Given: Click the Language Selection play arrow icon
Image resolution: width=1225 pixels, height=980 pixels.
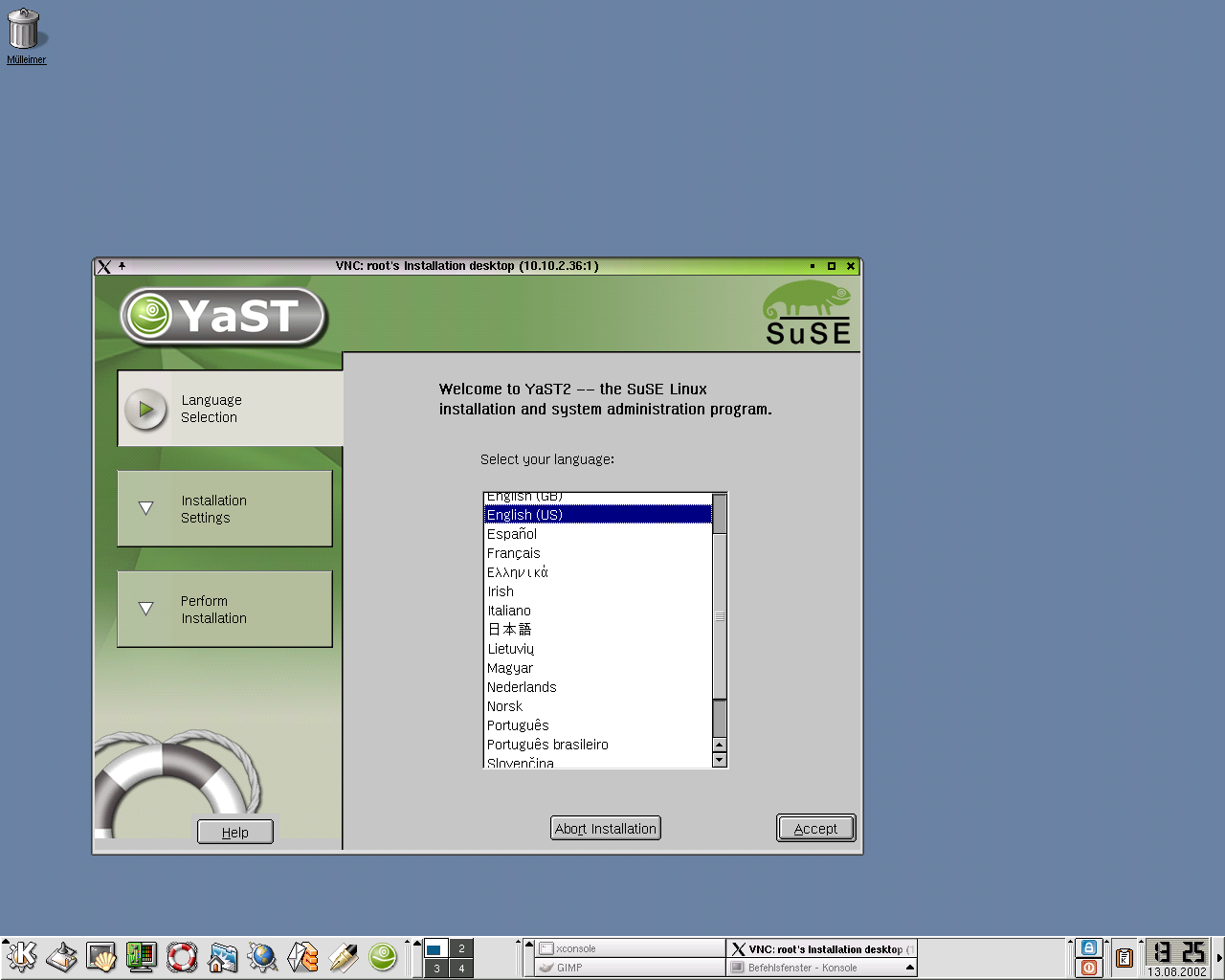Looking at the screenshot, I should tap(145, 410).
